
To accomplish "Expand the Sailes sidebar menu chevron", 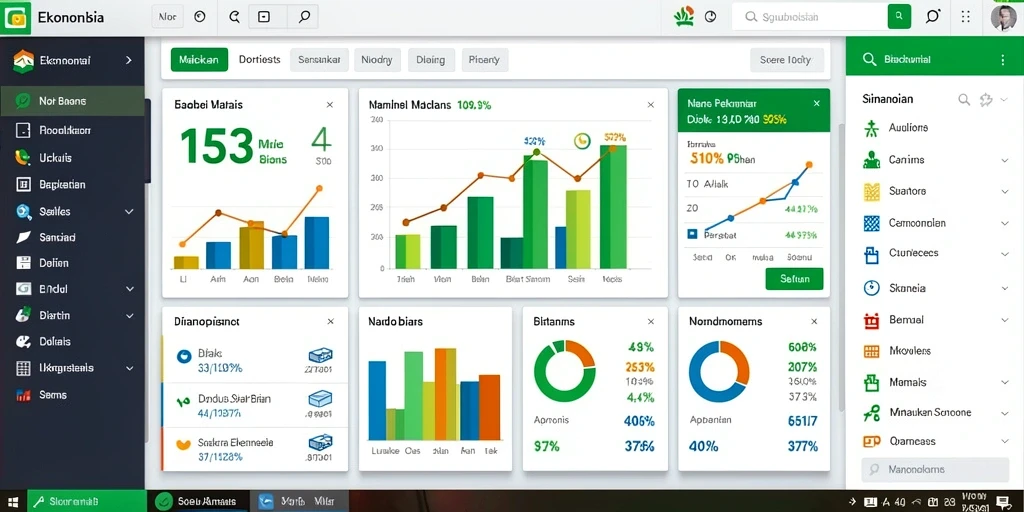I will [129, 212].
